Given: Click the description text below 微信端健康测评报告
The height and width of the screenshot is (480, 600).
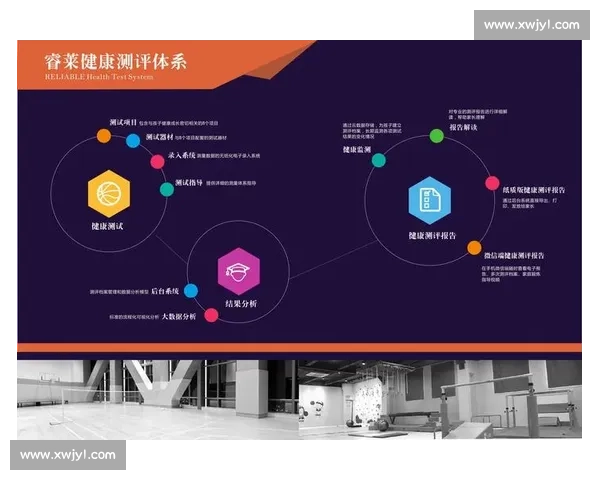Looking at the screenshot, I should (511, 274).
